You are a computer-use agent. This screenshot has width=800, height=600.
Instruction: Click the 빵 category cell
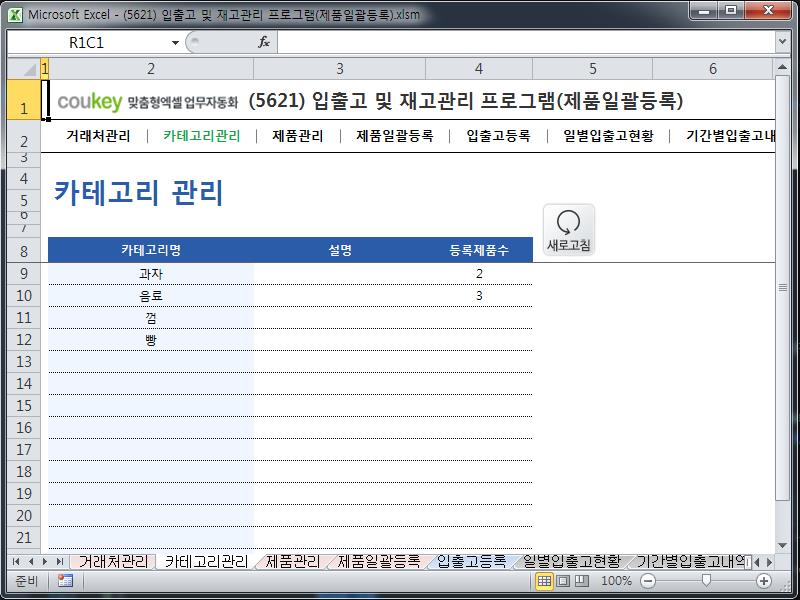coord(151,340)
